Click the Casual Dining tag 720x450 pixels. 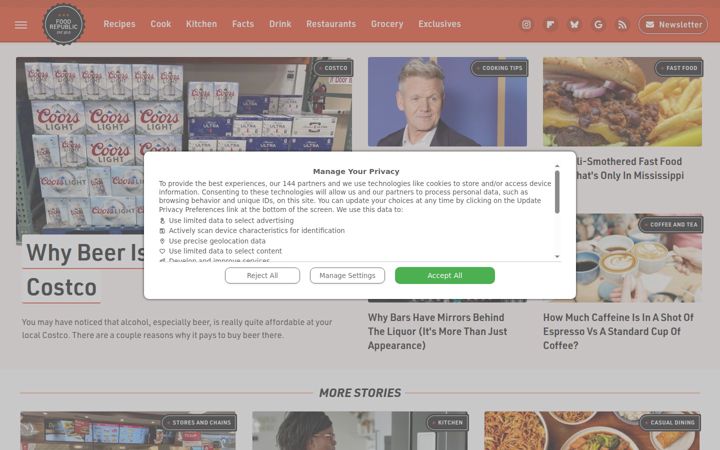pyautogui.click(x=669, y=422)
